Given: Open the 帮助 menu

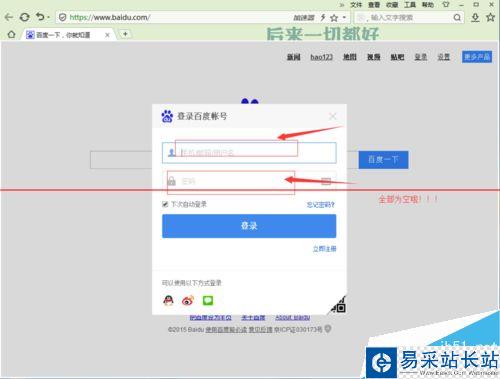Looking at the screenshot, I should point(428,5).
